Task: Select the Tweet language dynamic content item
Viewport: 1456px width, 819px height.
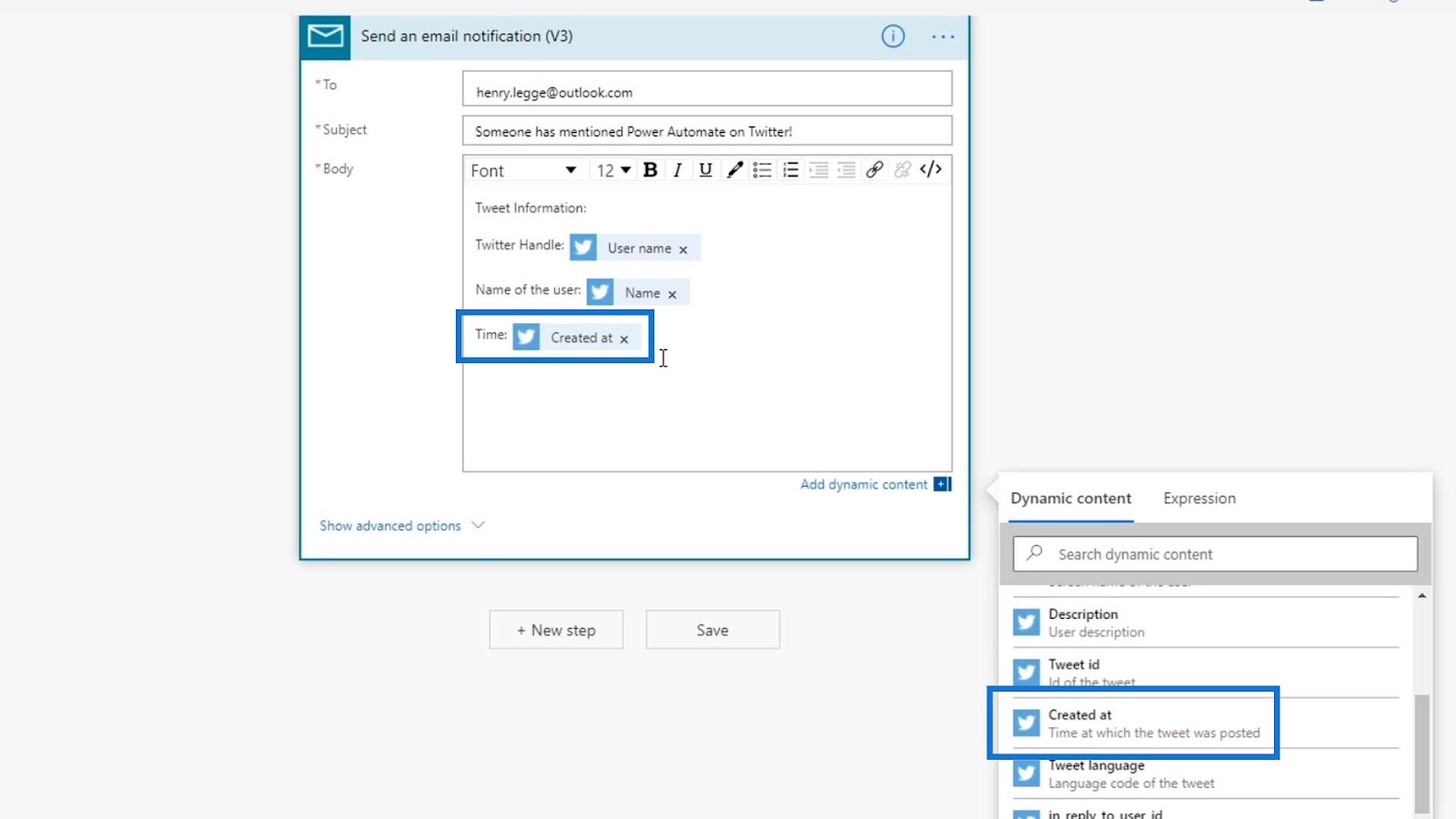Action: [1206, 773]
